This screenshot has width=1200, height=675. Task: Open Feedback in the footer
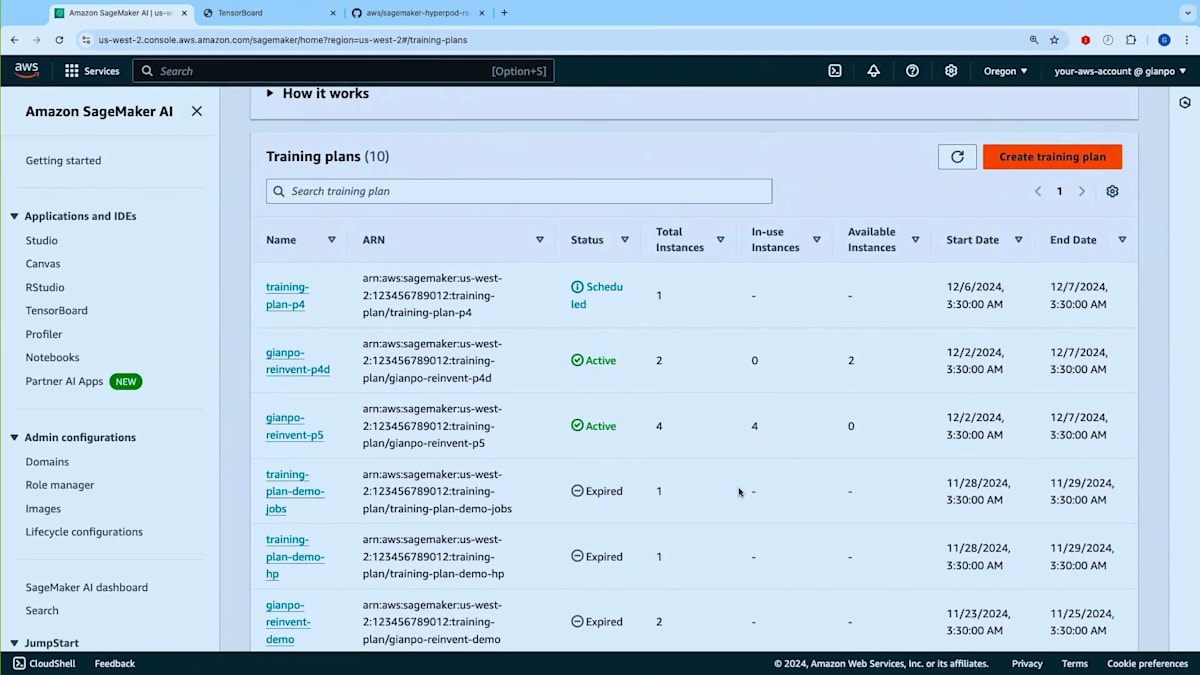coord(115,663)
